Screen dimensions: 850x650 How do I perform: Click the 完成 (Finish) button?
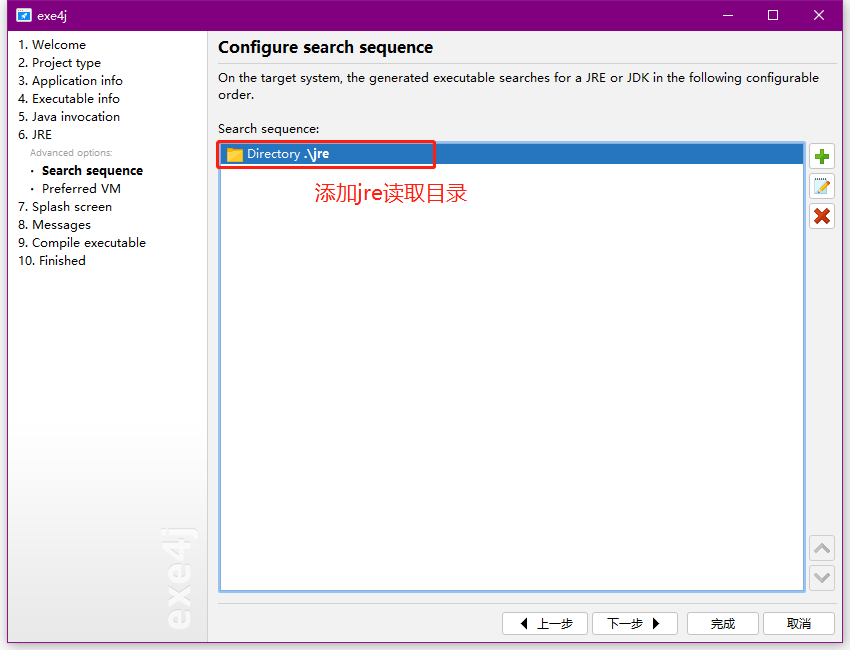pyautogui.click(x=723, y=623)
